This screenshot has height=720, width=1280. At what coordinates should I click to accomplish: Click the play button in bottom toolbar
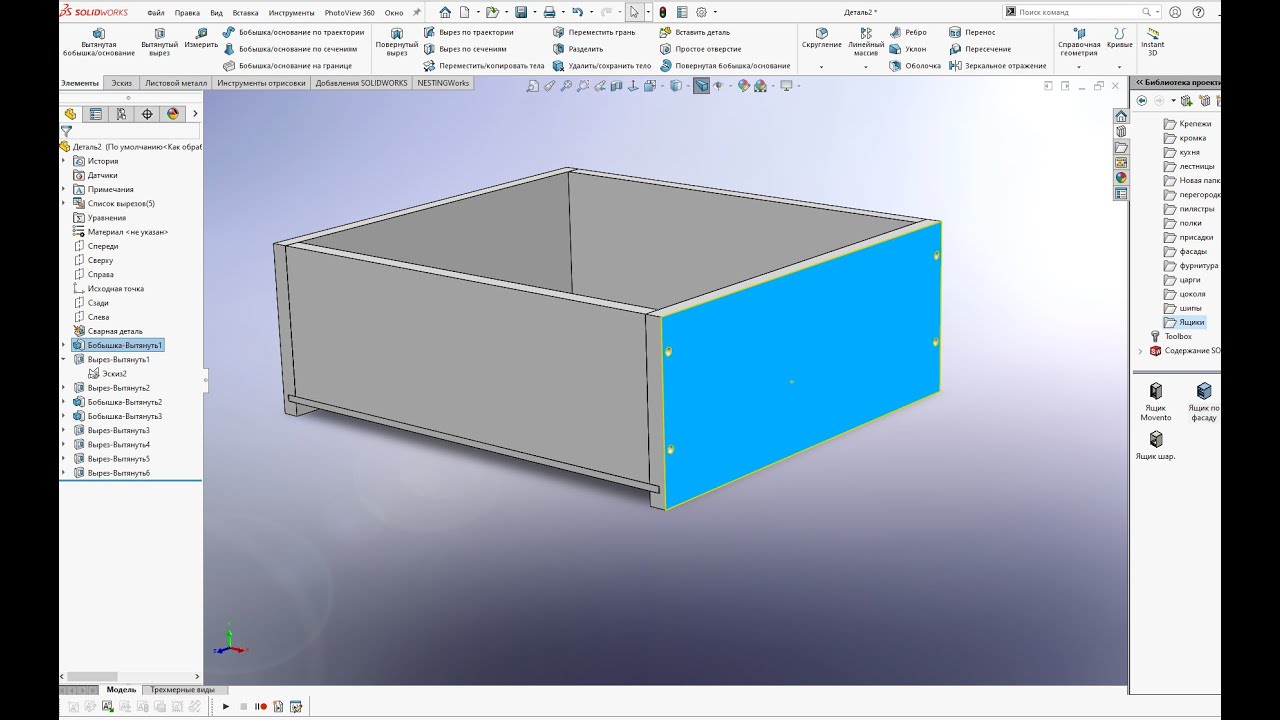(226, 707)
